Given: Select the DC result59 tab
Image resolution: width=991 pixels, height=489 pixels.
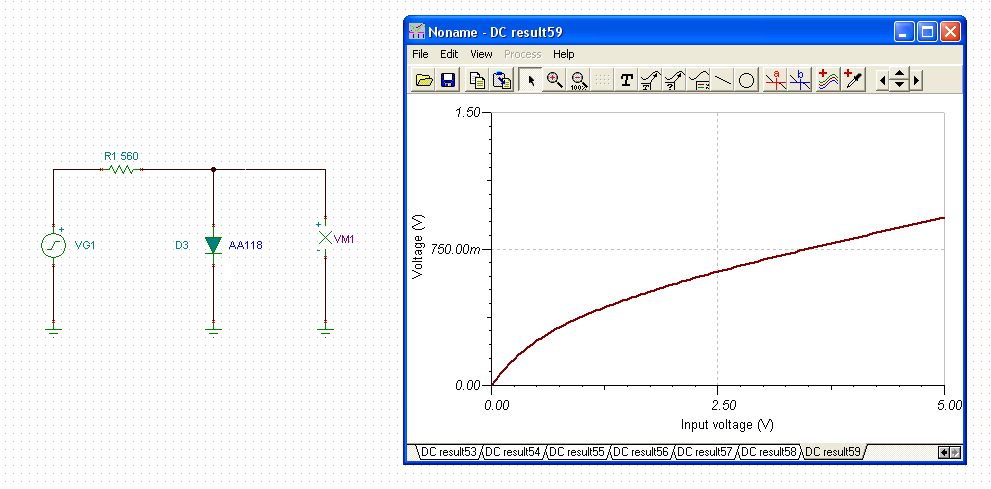Looking at the screenshot, I should click(x=834, y=452).
